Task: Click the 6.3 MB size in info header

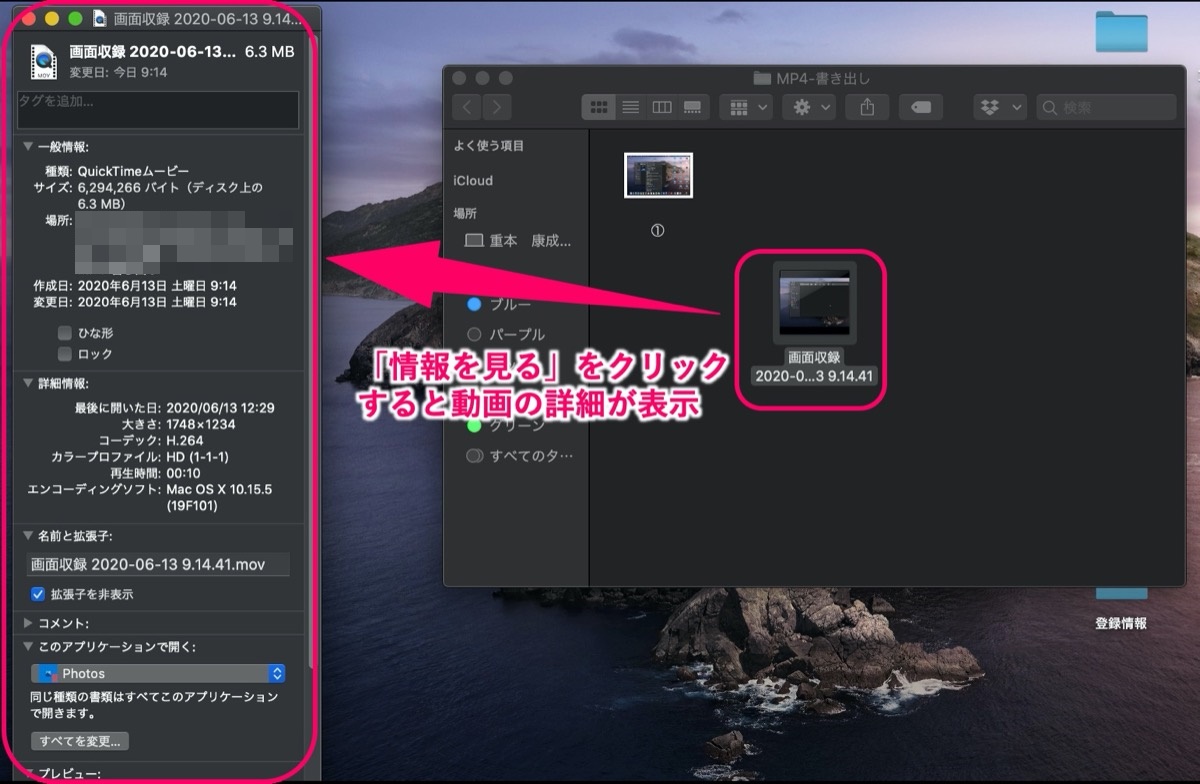Action: (x=270, y=51)
